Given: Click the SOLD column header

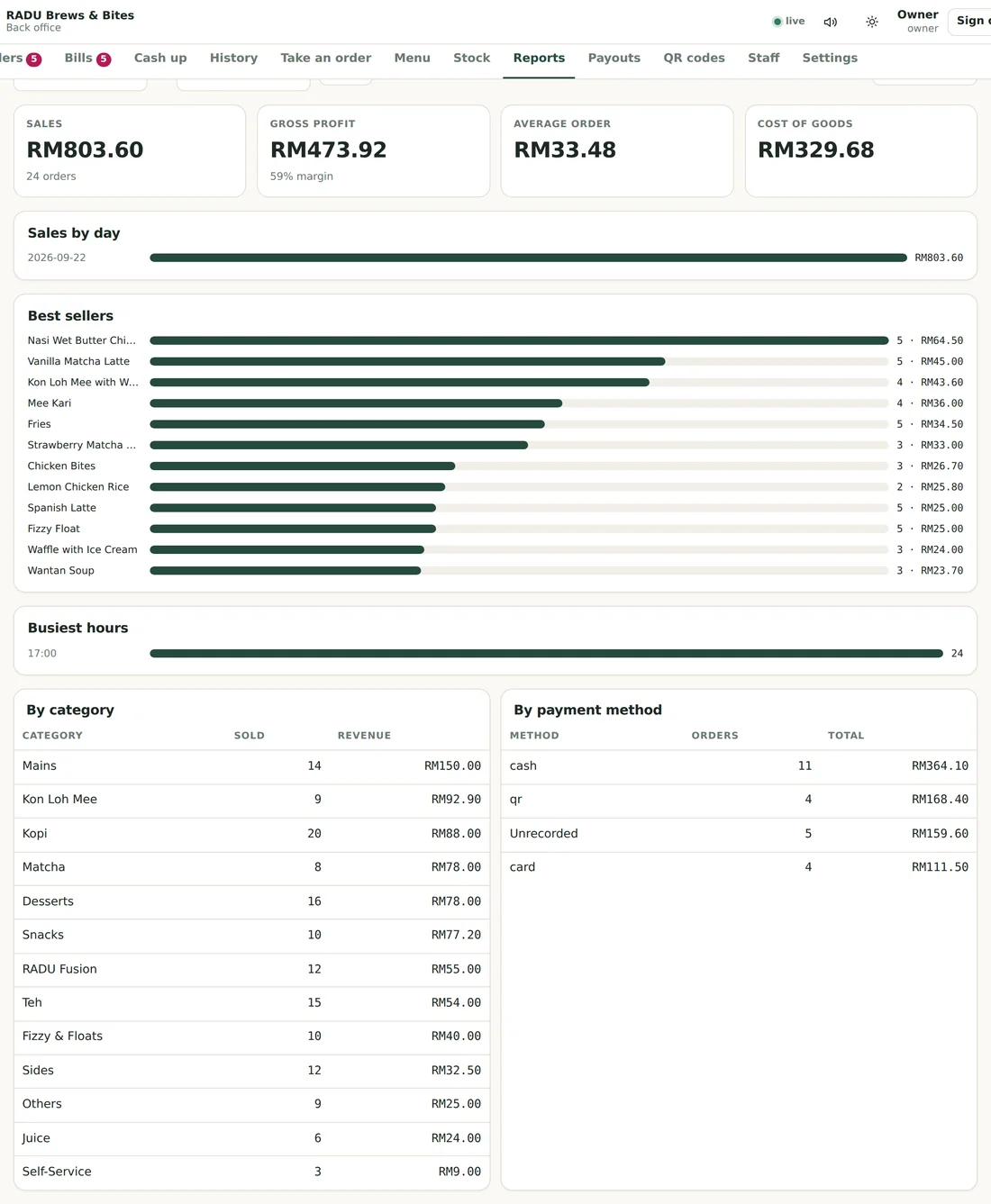Looking at the screenshot, I should (x=250, y=736).
